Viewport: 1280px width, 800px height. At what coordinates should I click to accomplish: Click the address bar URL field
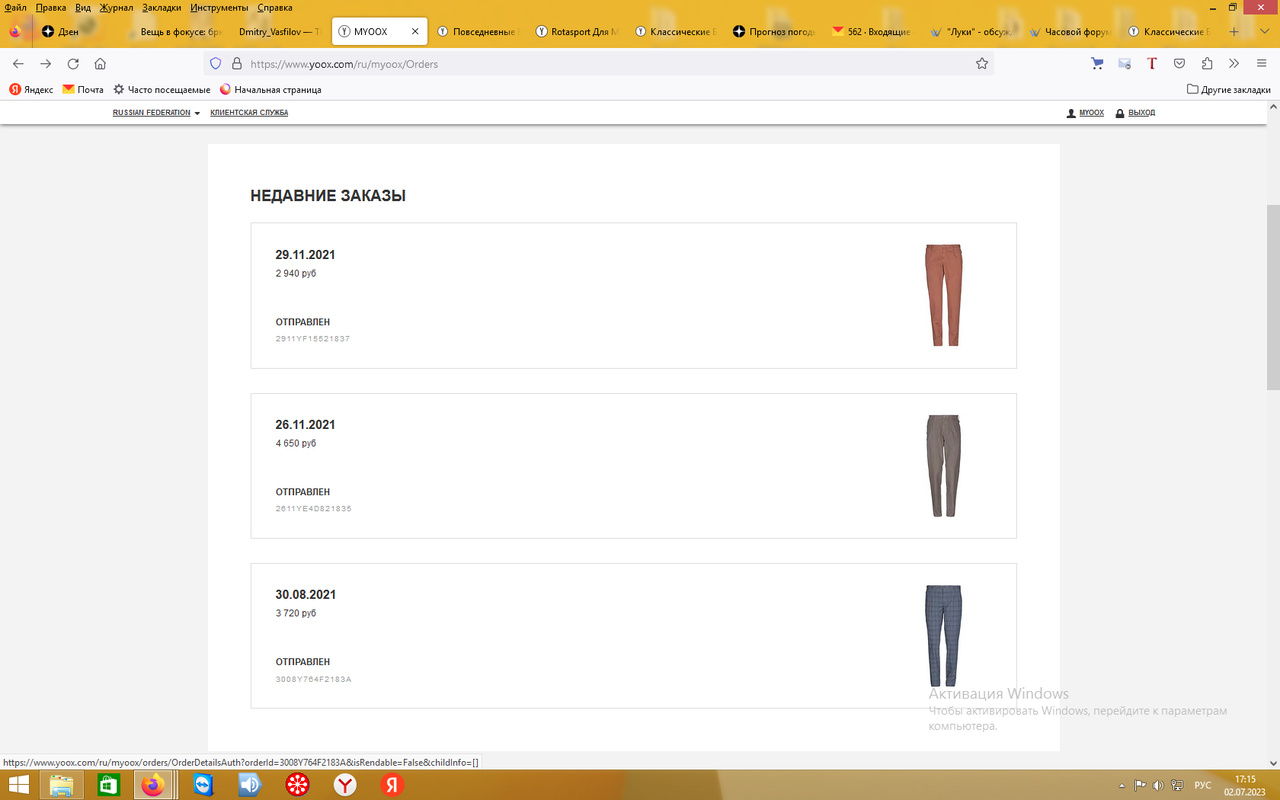point(600,63)
